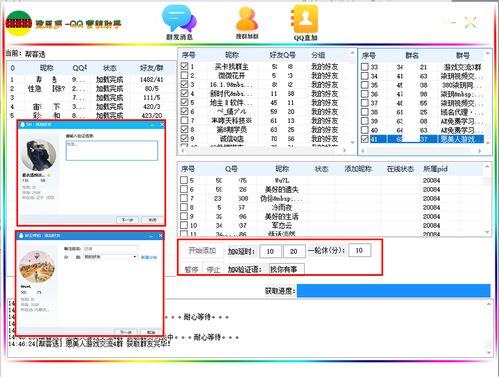Click the 群号 column header in group list
Screen dimensions: 499x377
click(x=463, y=55)
